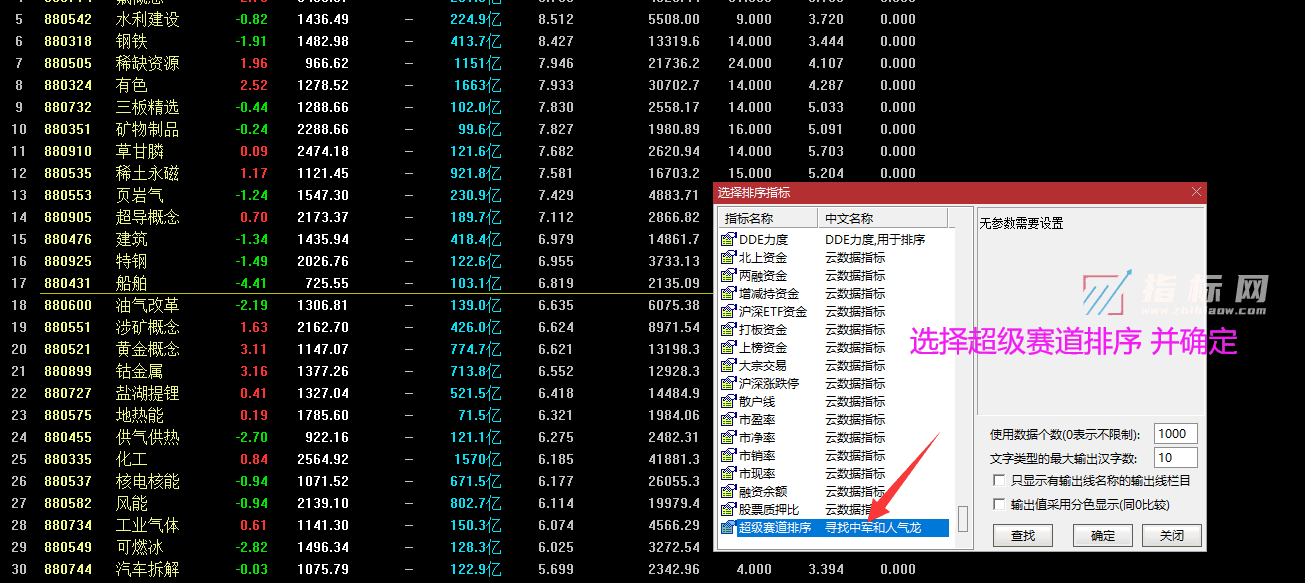1305x583 pixels.
Task: Click the icon beside 融资余额 indicator
Action: pos(728,492)
